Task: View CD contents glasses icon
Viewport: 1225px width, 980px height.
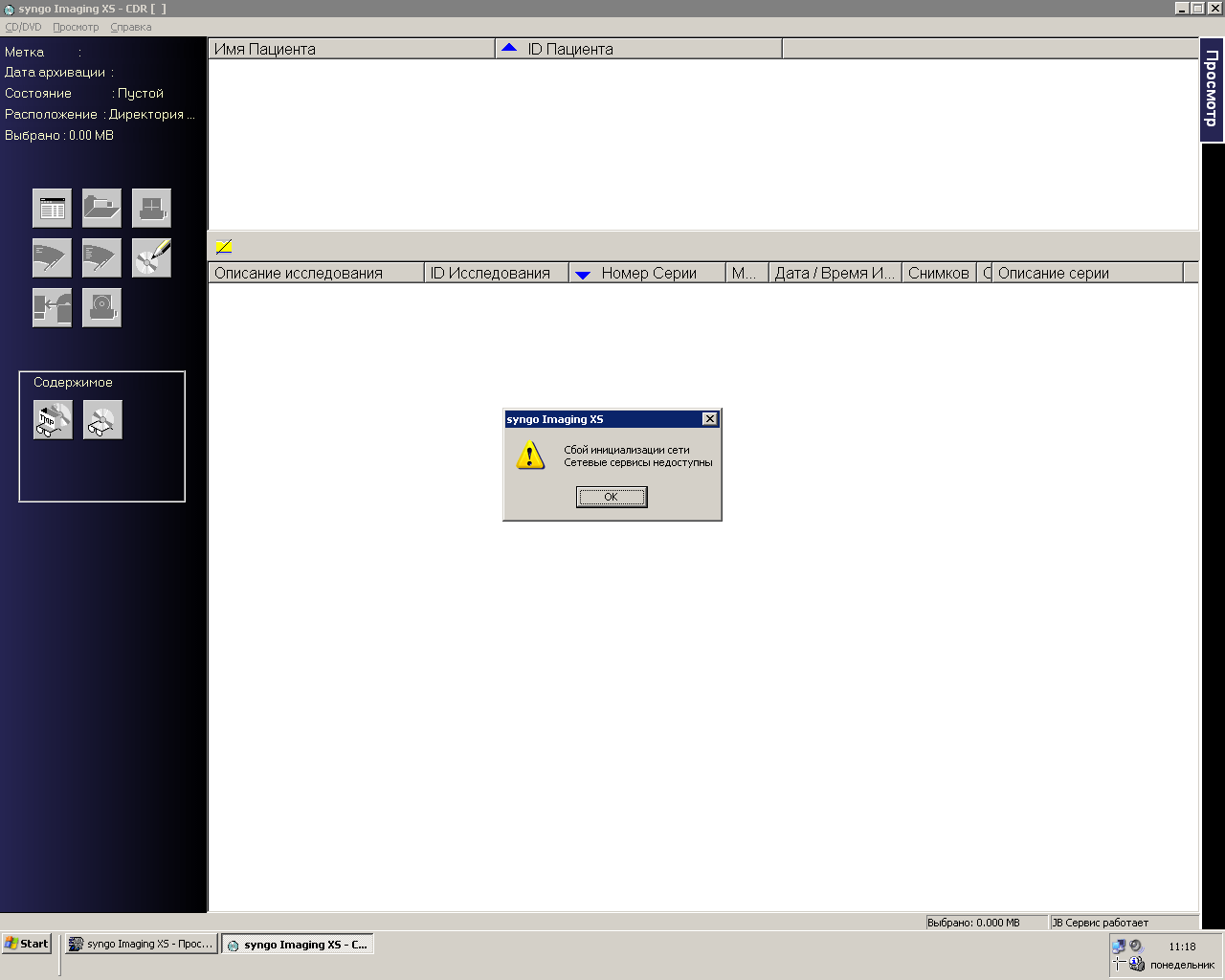Action: pyautogui.click(x=102, y=420)
